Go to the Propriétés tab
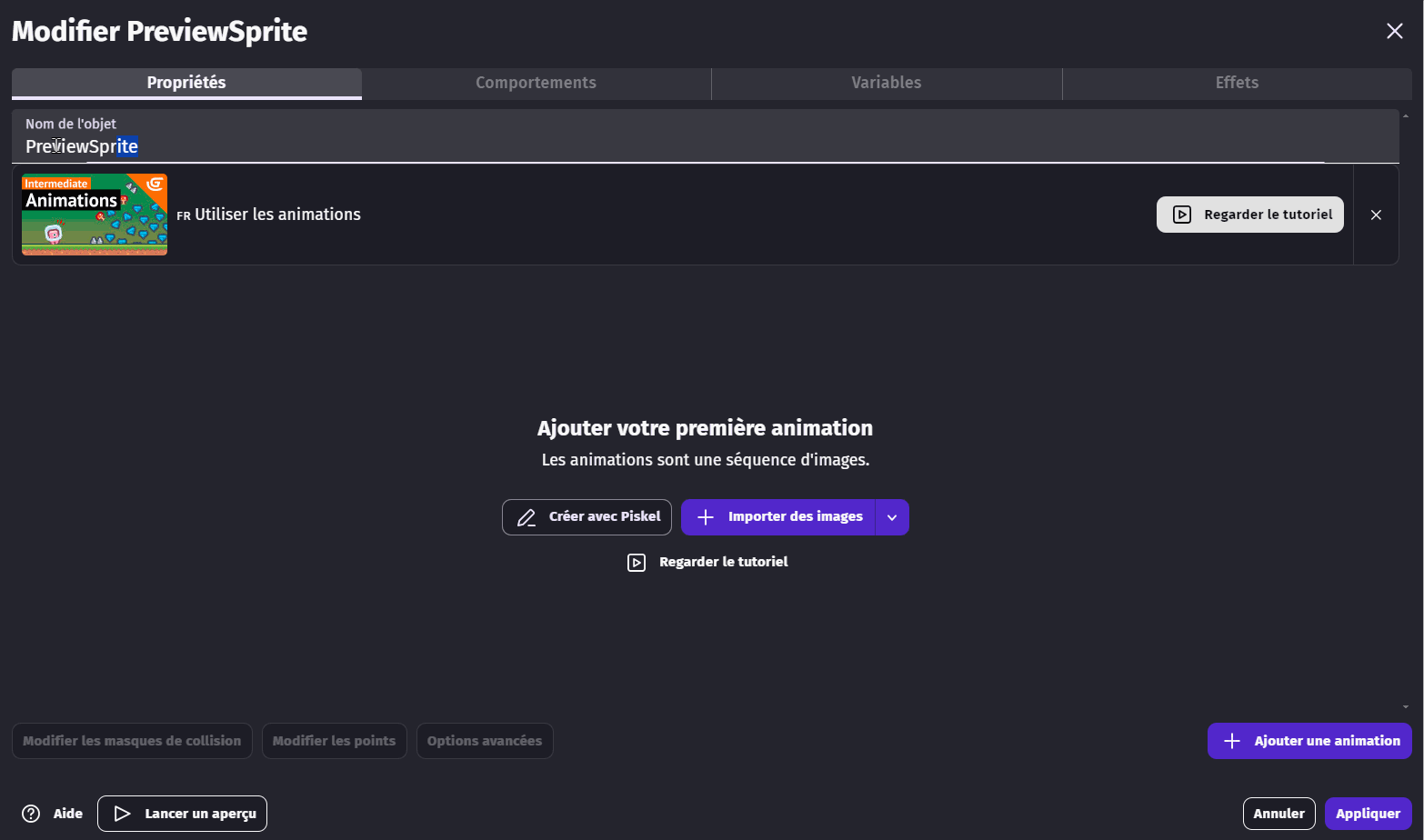This screenshot has height=840, width=1424. point(186,83)
